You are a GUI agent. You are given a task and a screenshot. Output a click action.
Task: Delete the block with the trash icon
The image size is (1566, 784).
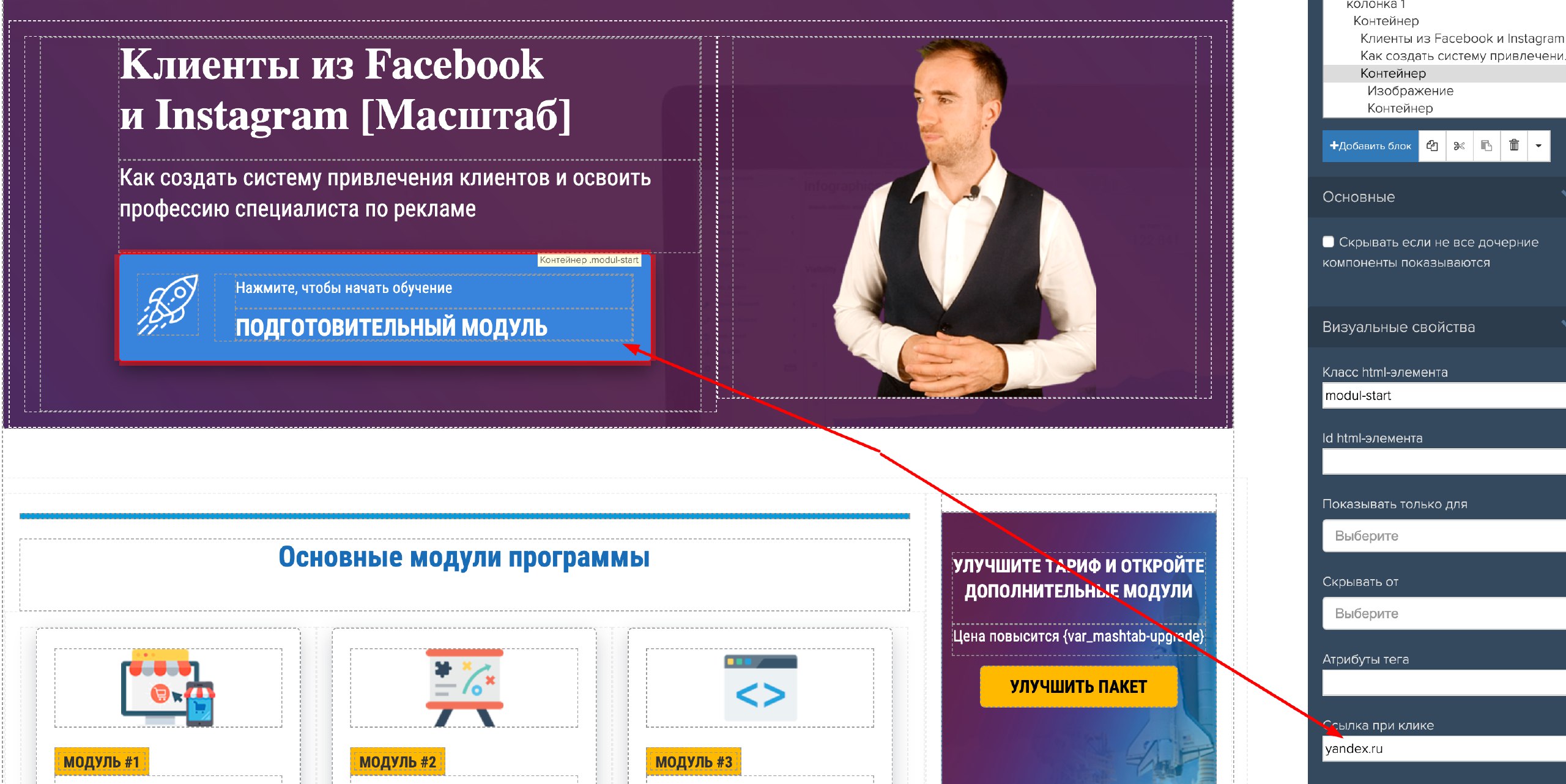(1514, 146)
